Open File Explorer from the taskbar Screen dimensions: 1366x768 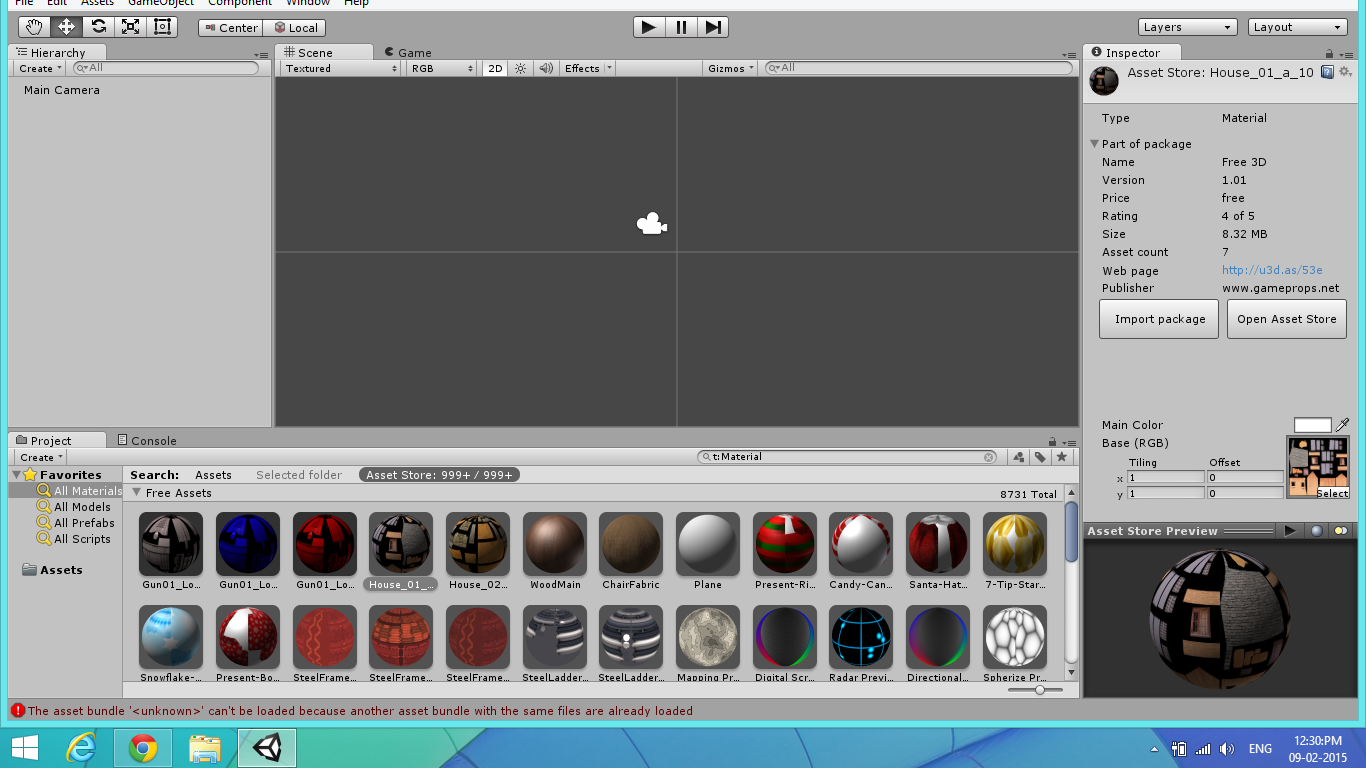[205, 748]
